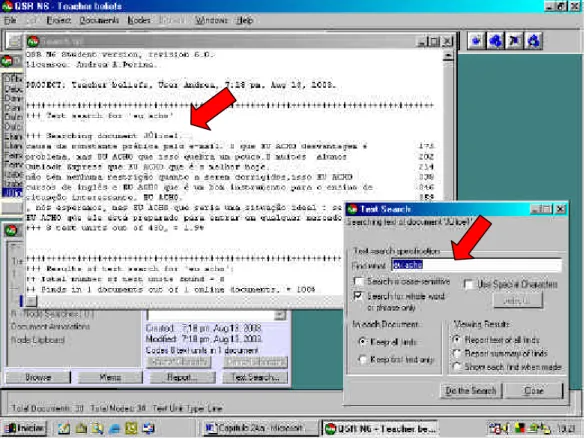Select Keep first find only radio button

363,360
